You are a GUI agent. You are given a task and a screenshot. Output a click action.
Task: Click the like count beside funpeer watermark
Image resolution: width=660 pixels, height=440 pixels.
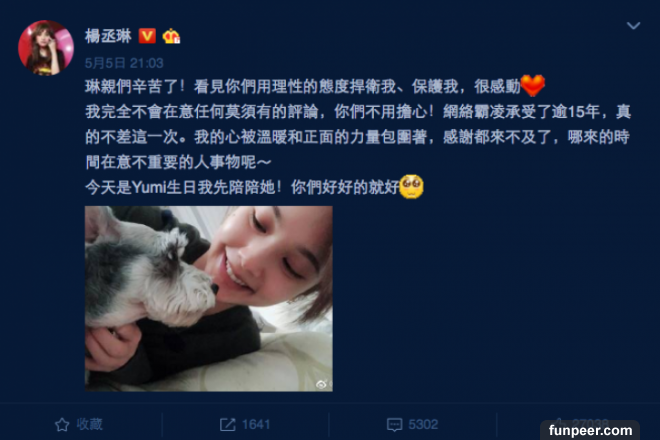[591, 422]
